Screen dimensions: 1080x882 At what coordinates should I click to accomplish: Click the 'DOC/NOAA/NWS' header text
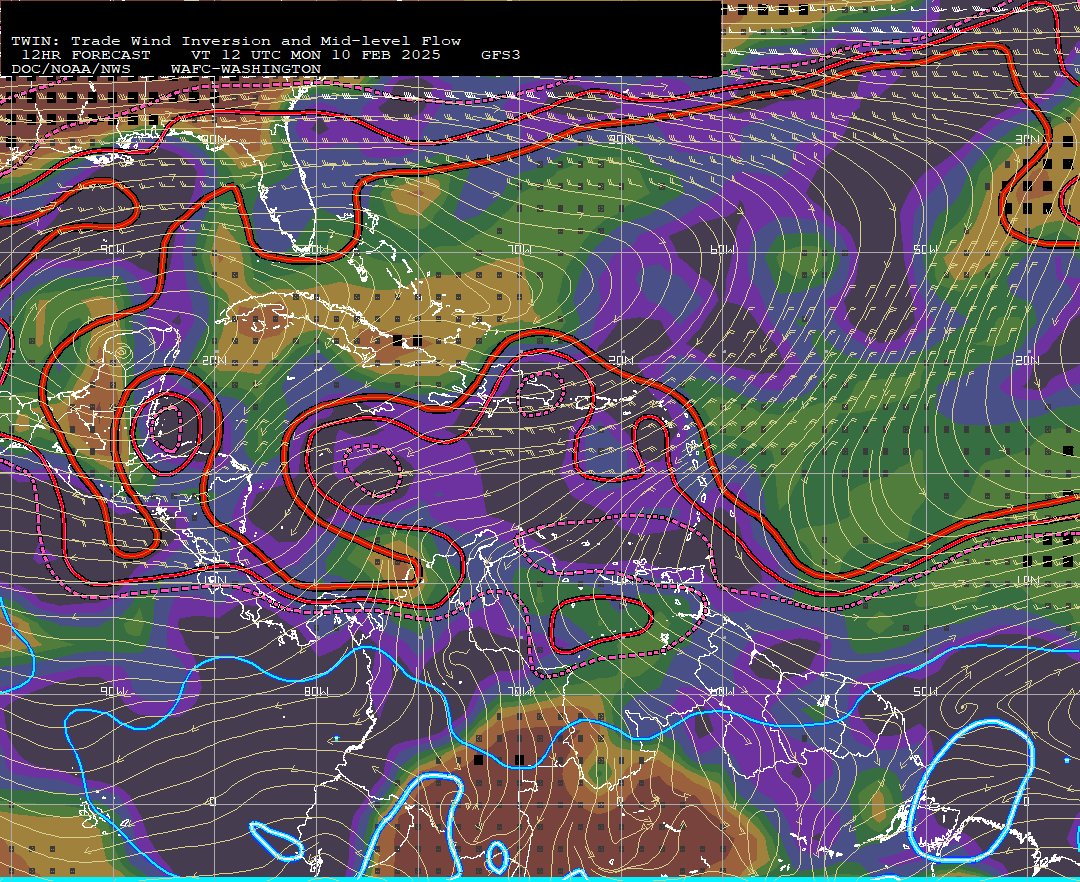click(71, 69)
